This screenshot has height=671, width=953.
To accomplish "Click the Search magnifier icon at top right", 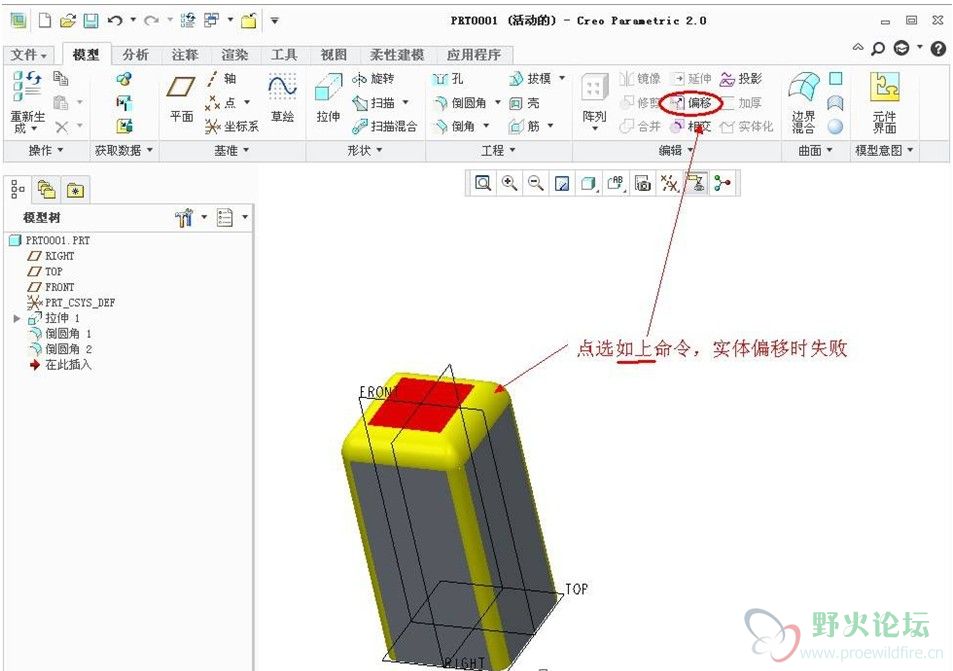I will [878, 48].
